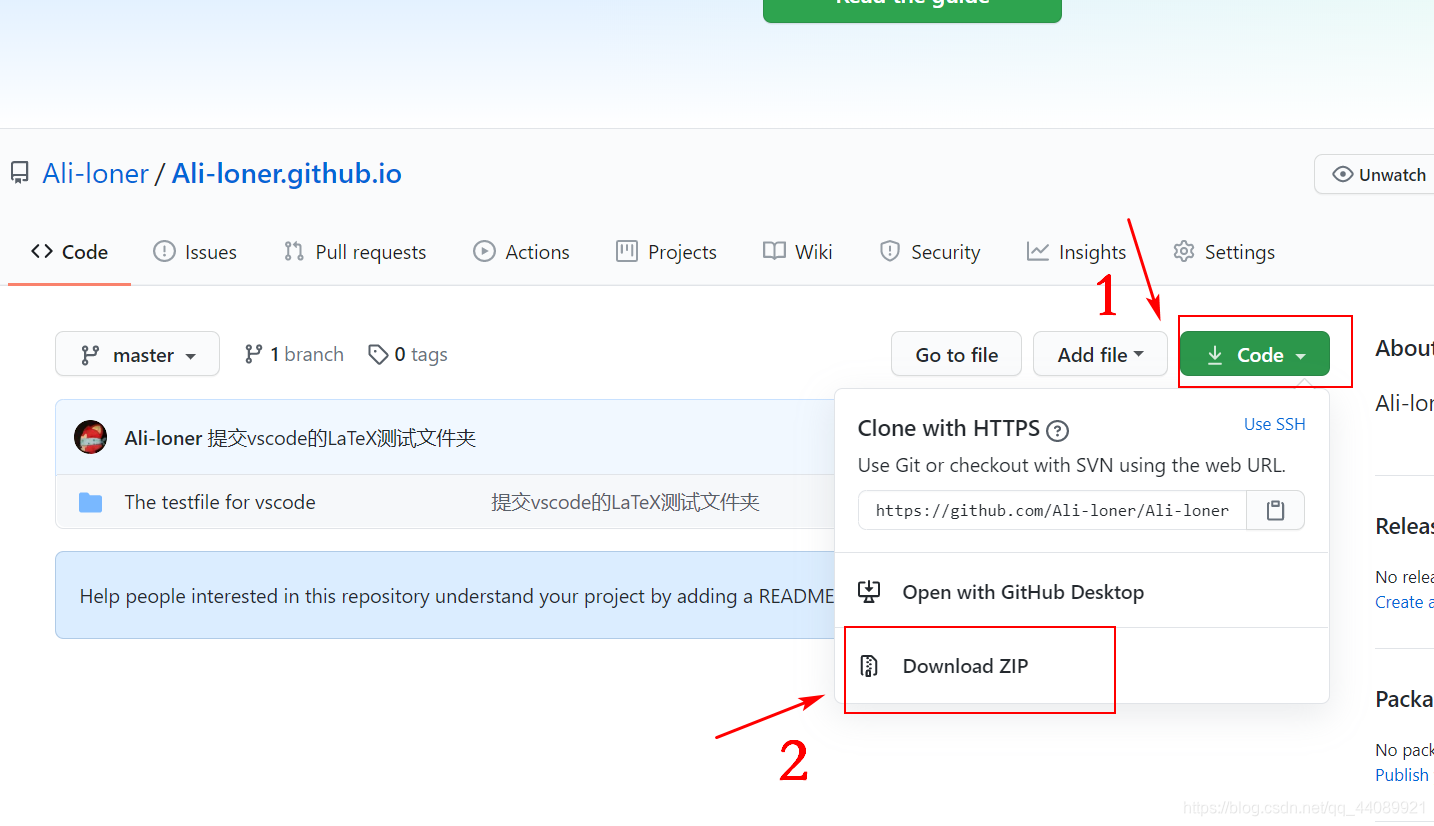
Task: Switch to Use SSH link
Action: click(x=1274, y=424)
